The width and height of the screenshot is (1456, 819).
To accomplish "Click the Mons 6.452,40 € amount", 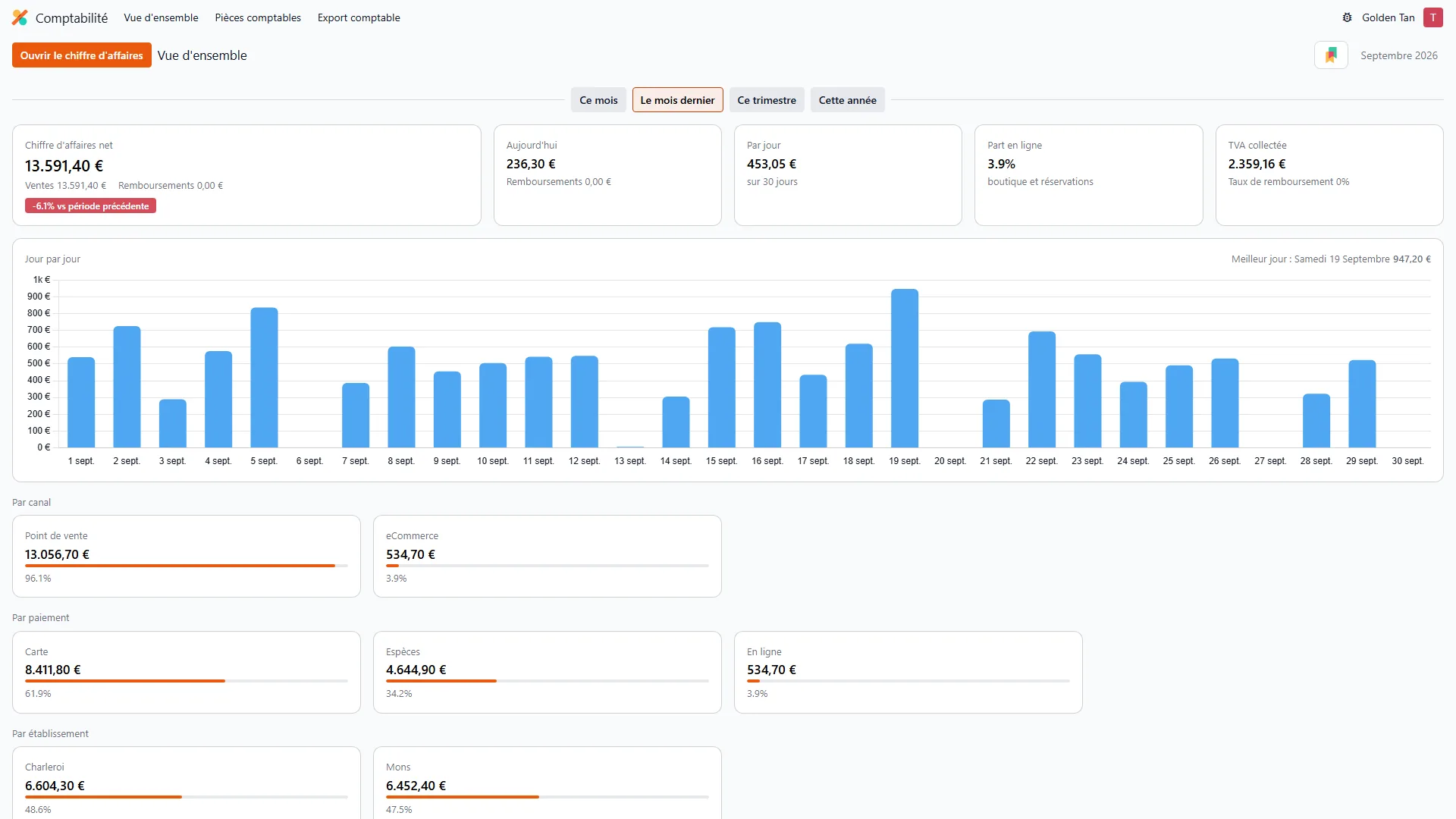I will 416,786.
